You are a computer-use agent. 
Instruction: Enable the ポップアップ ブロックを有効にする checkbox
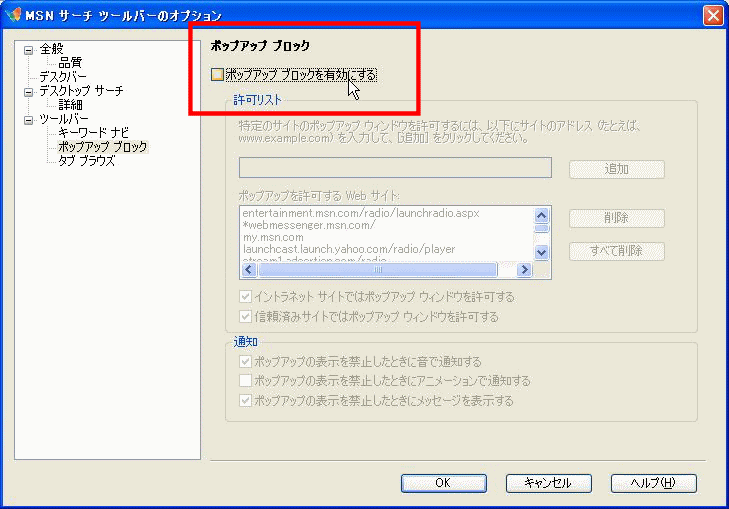(217, 74)
